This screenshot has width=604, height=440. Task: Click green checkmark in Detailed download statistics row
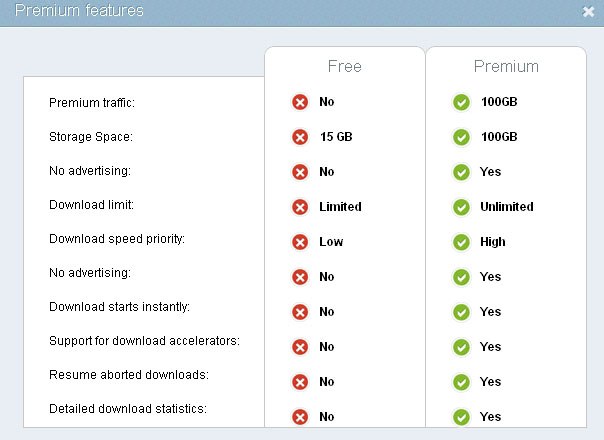point(461,417)
